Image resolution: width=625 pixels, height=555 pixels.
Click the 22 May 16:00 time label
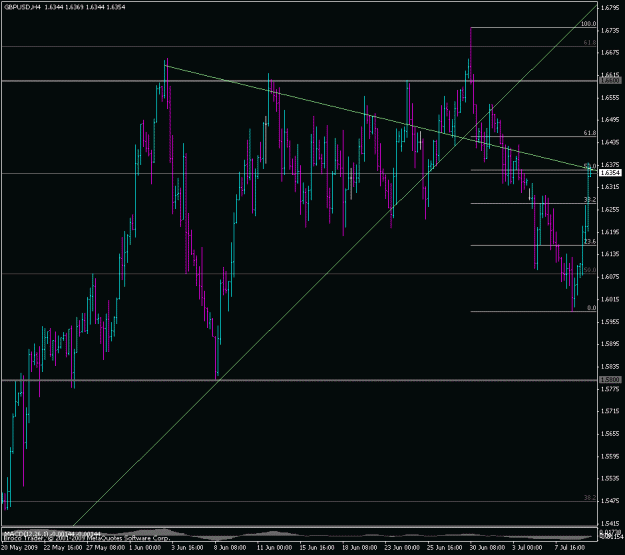coord(62,547)
